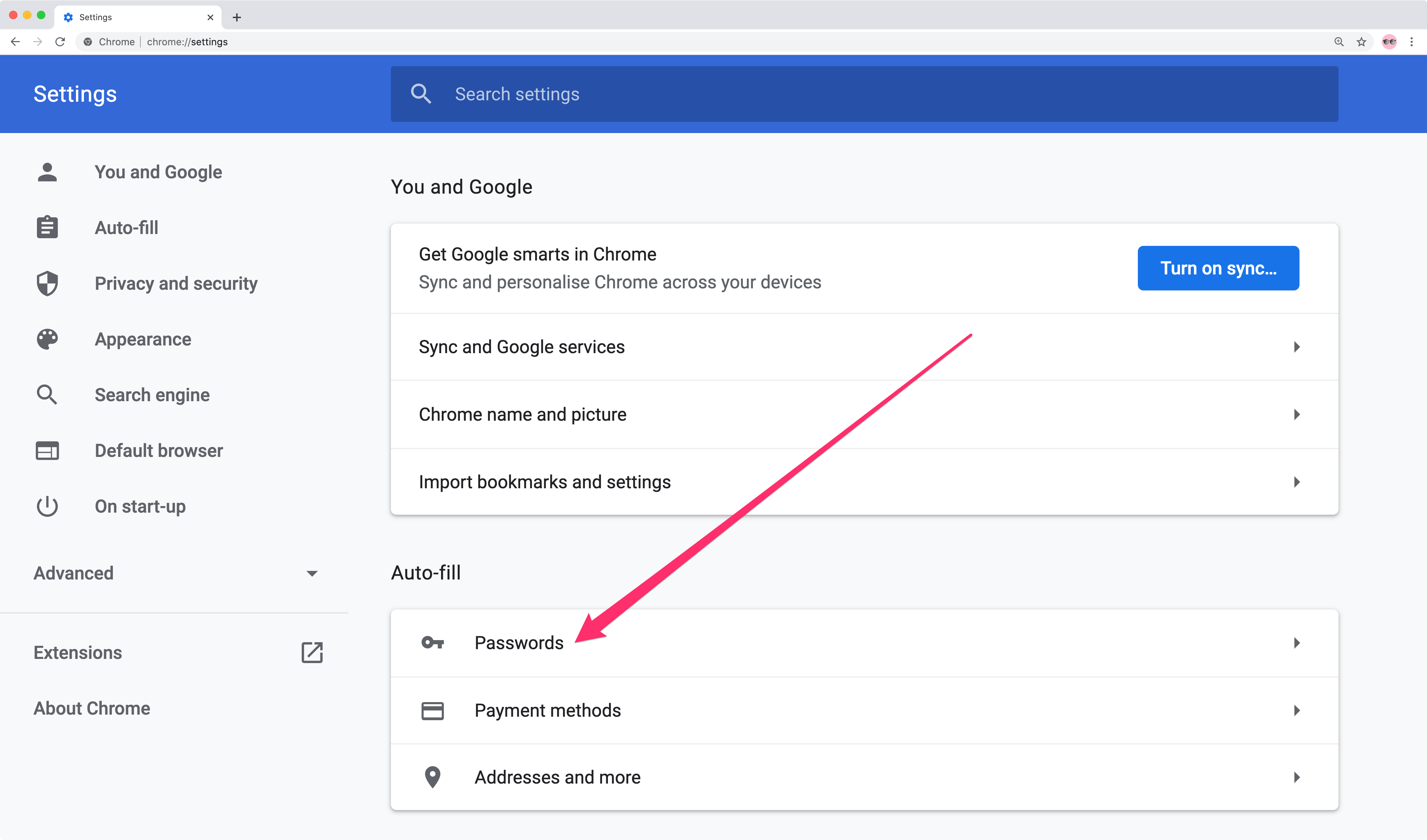Open Payment methods settings row
This screenshot has width=1427, height=840.
click(x=864, y=710)
